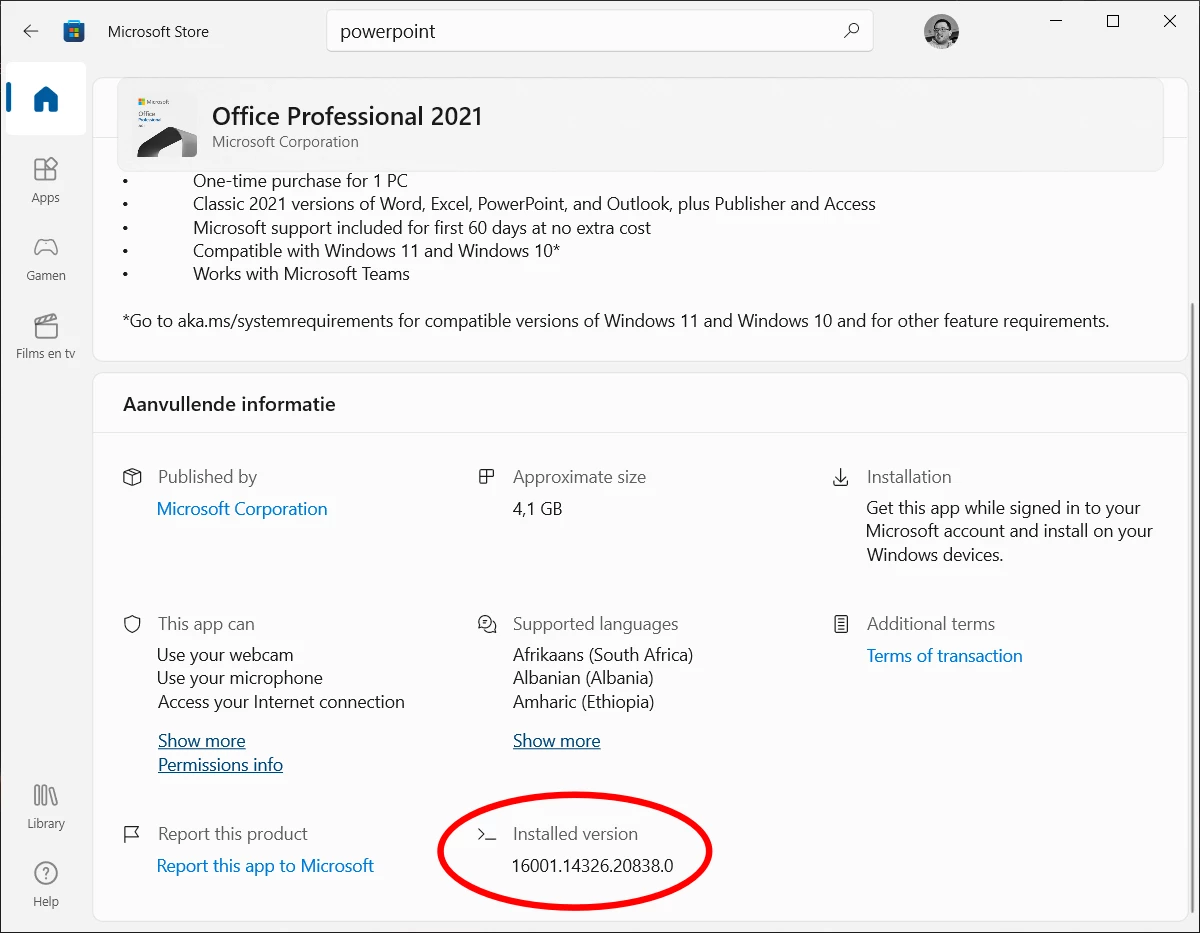Open the Apps section

click(46, 180)
